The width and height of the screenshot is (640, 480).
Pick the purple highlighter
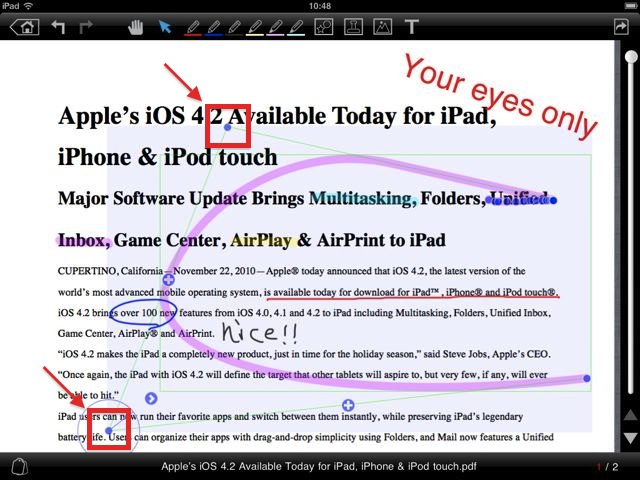click(276, 28)
